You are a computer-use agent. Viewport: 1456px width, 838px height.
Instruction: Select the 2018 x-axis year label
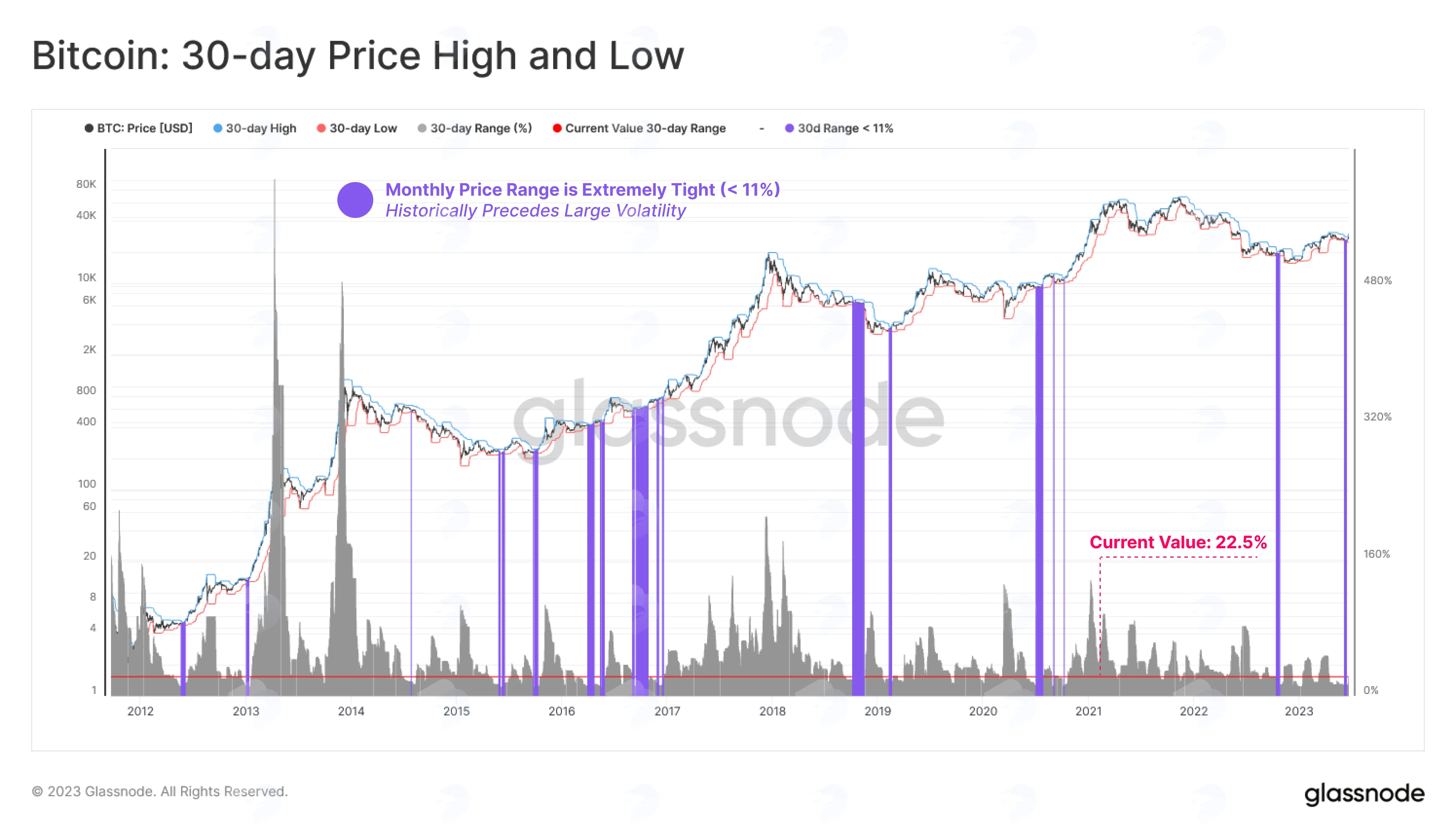[772, 711]
